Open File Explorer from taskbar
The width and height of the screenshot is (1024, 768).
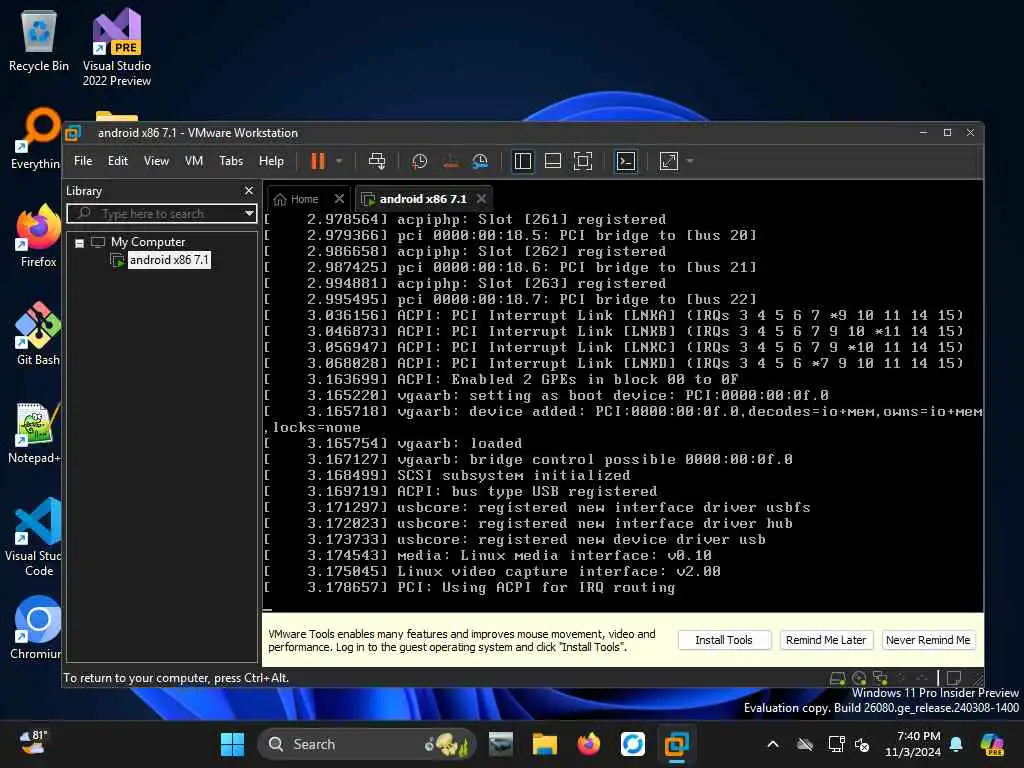pos(544,744)
